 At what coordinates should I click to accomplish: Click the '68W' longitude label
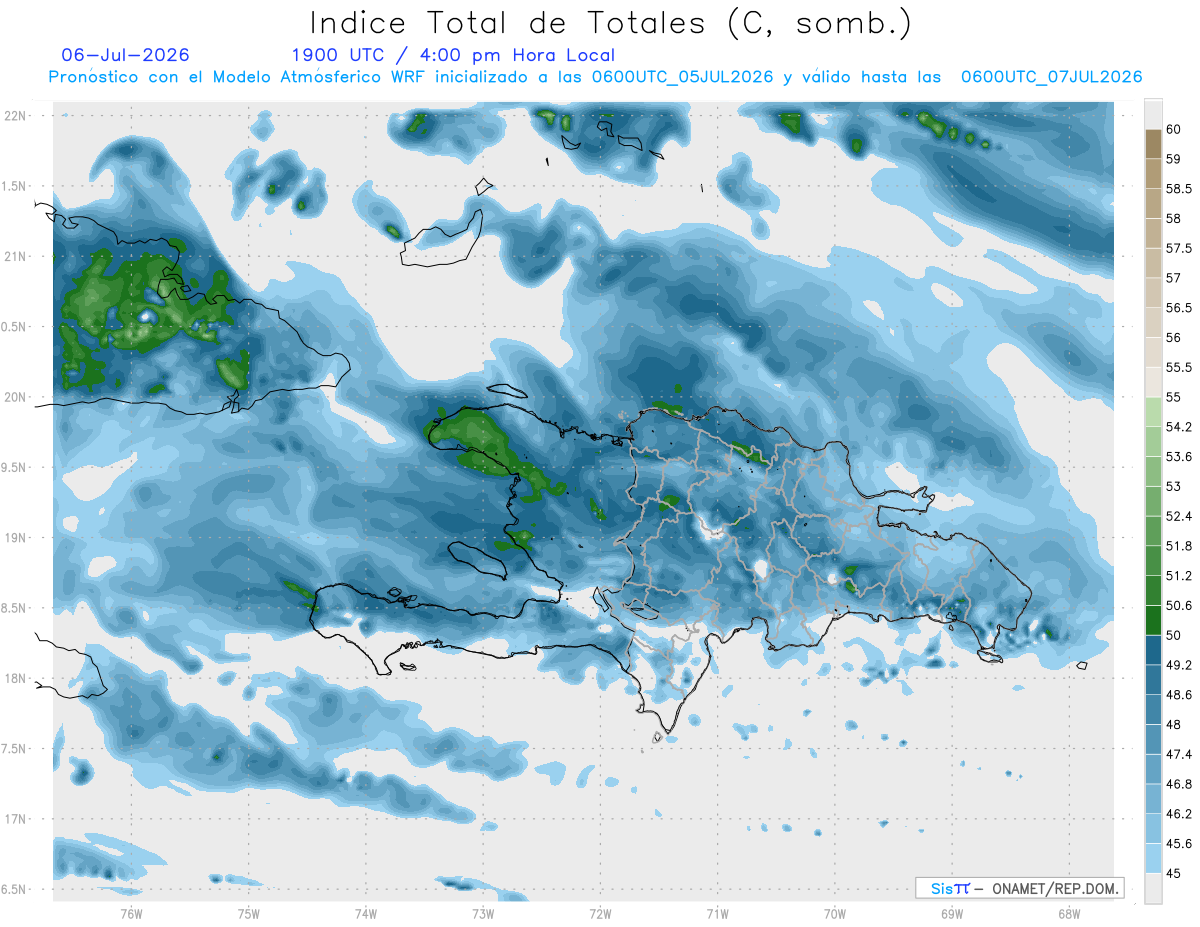pos(1068,914)
